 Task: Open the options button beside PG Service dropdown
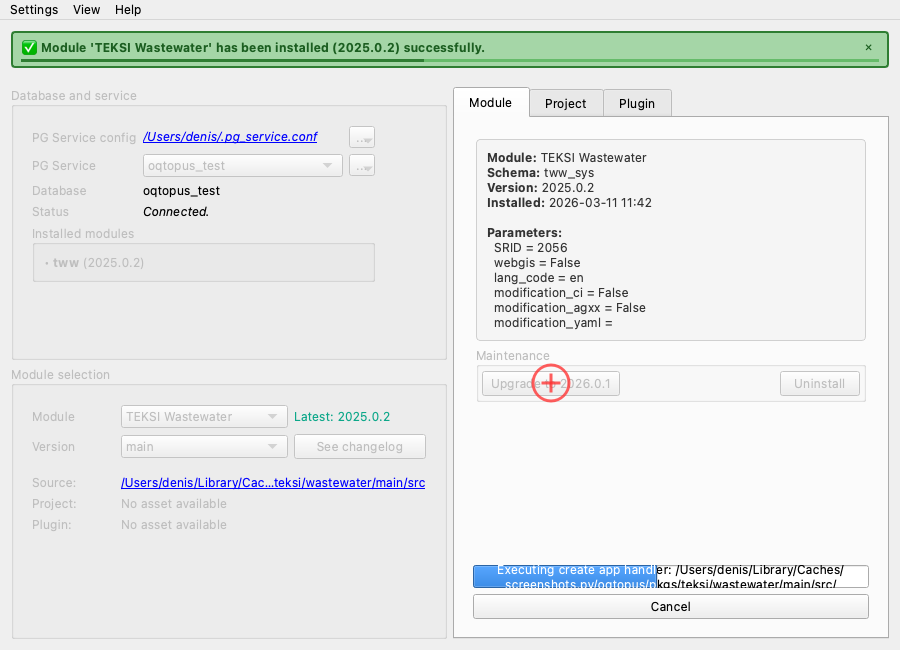(x=362, y=166)
